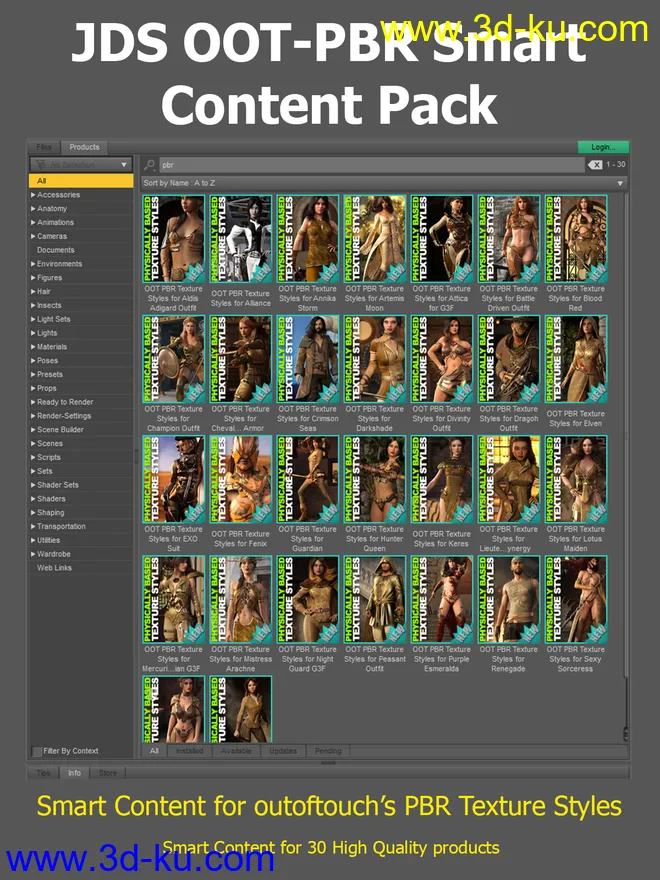The width and height of the screenshot is (660, 880).
Task: Open the Store tab
Action: [x=108, y=773]
